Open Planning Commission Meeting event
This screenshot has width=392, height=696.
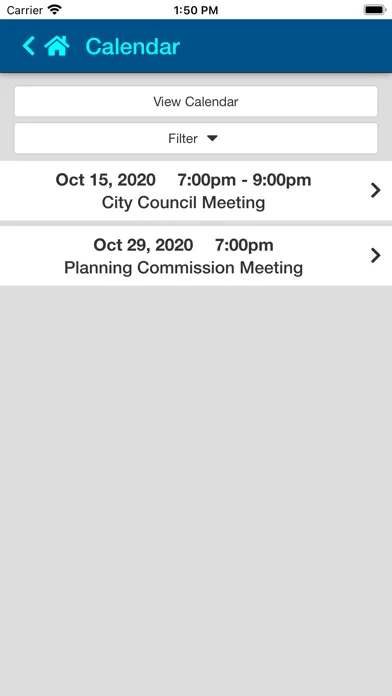point(196,256)
